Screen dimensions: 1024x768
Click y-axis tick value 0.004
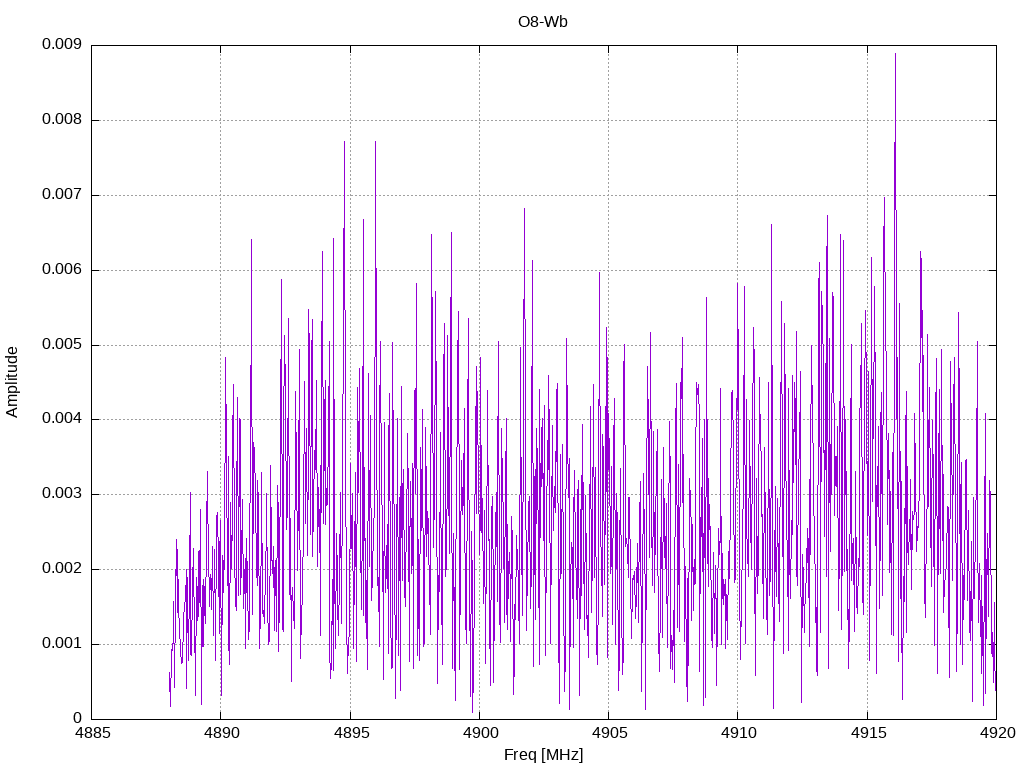coord(62,419)
